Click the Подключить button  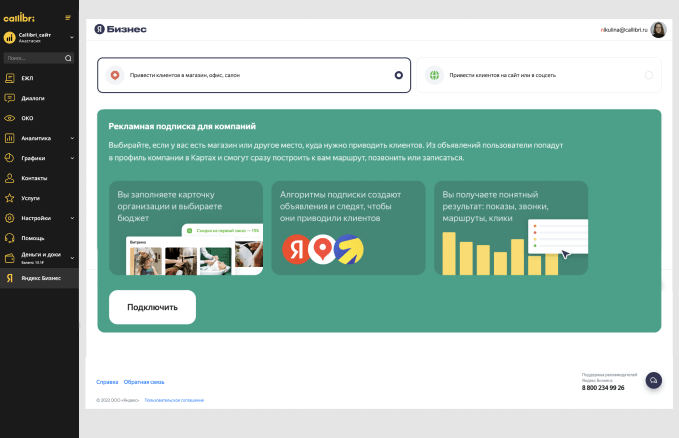coord(152,307)
